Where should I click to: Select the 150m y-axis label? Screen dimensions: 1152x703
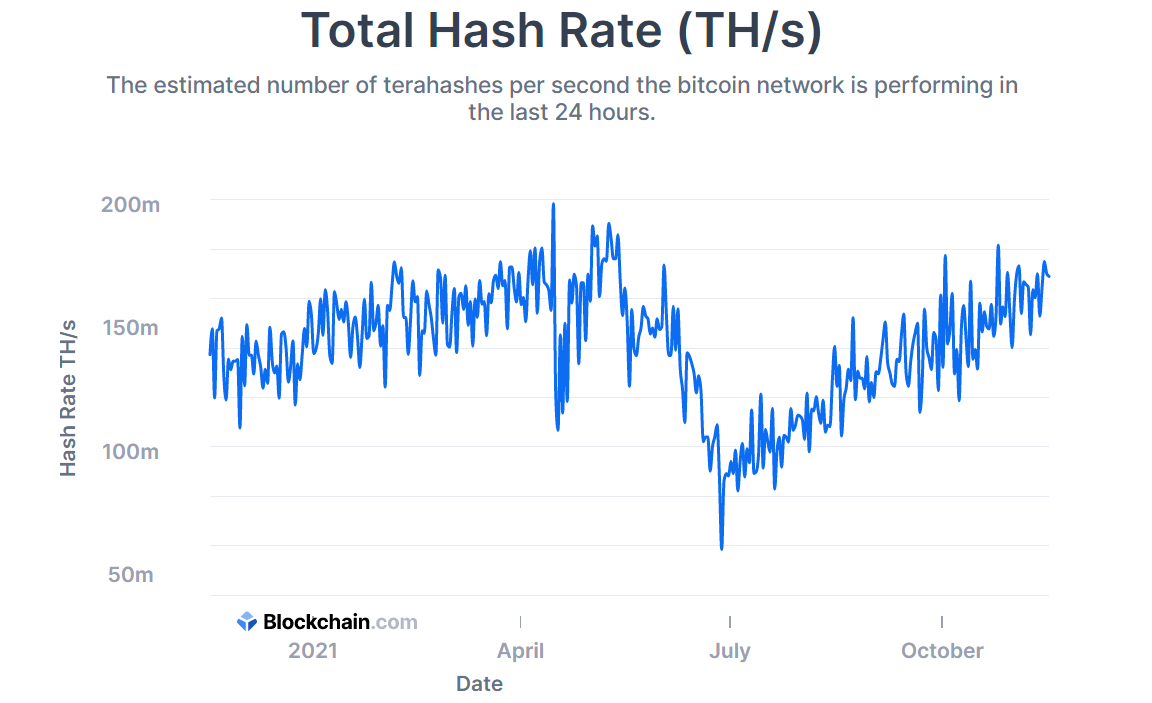[x=130, y=328]
